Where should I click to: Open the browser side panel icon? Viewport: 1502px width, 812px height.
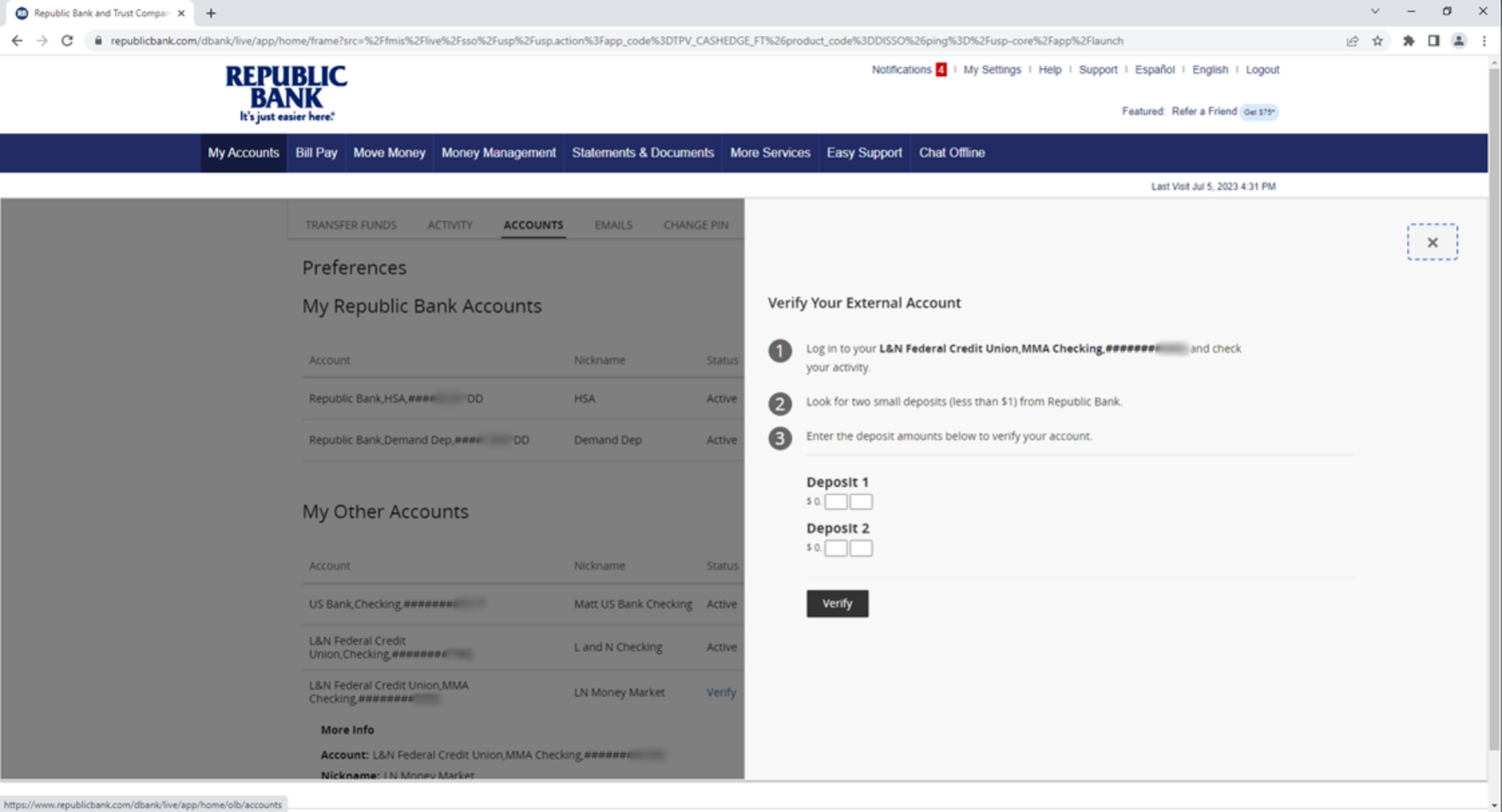1433,40
